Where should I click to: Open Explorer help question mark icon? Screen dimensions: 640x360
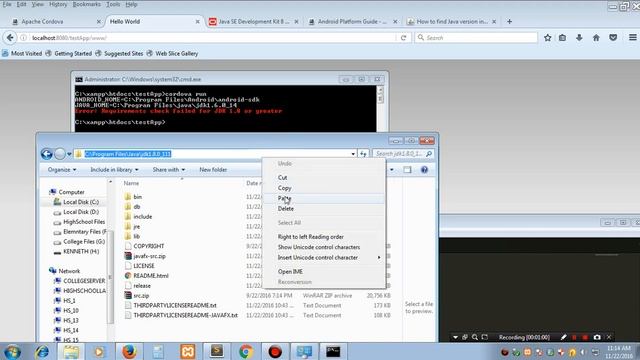[x=424, y=170]
